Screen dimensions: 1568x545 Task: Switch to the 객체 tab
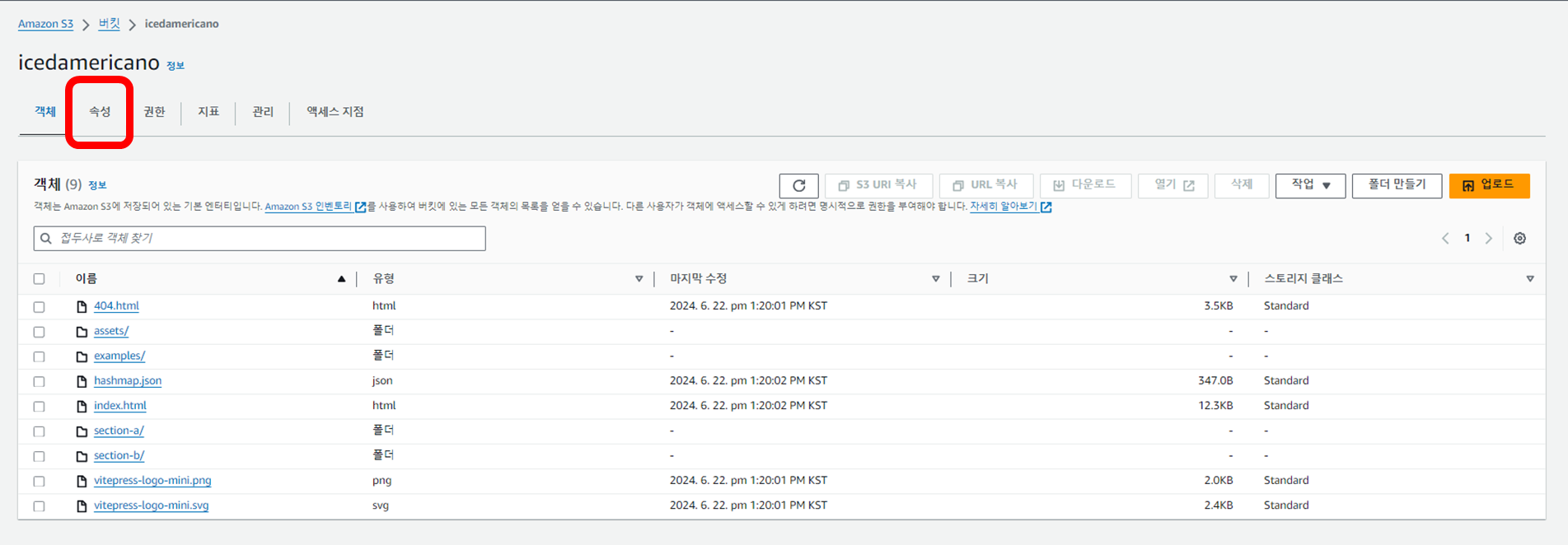(45, 112)
